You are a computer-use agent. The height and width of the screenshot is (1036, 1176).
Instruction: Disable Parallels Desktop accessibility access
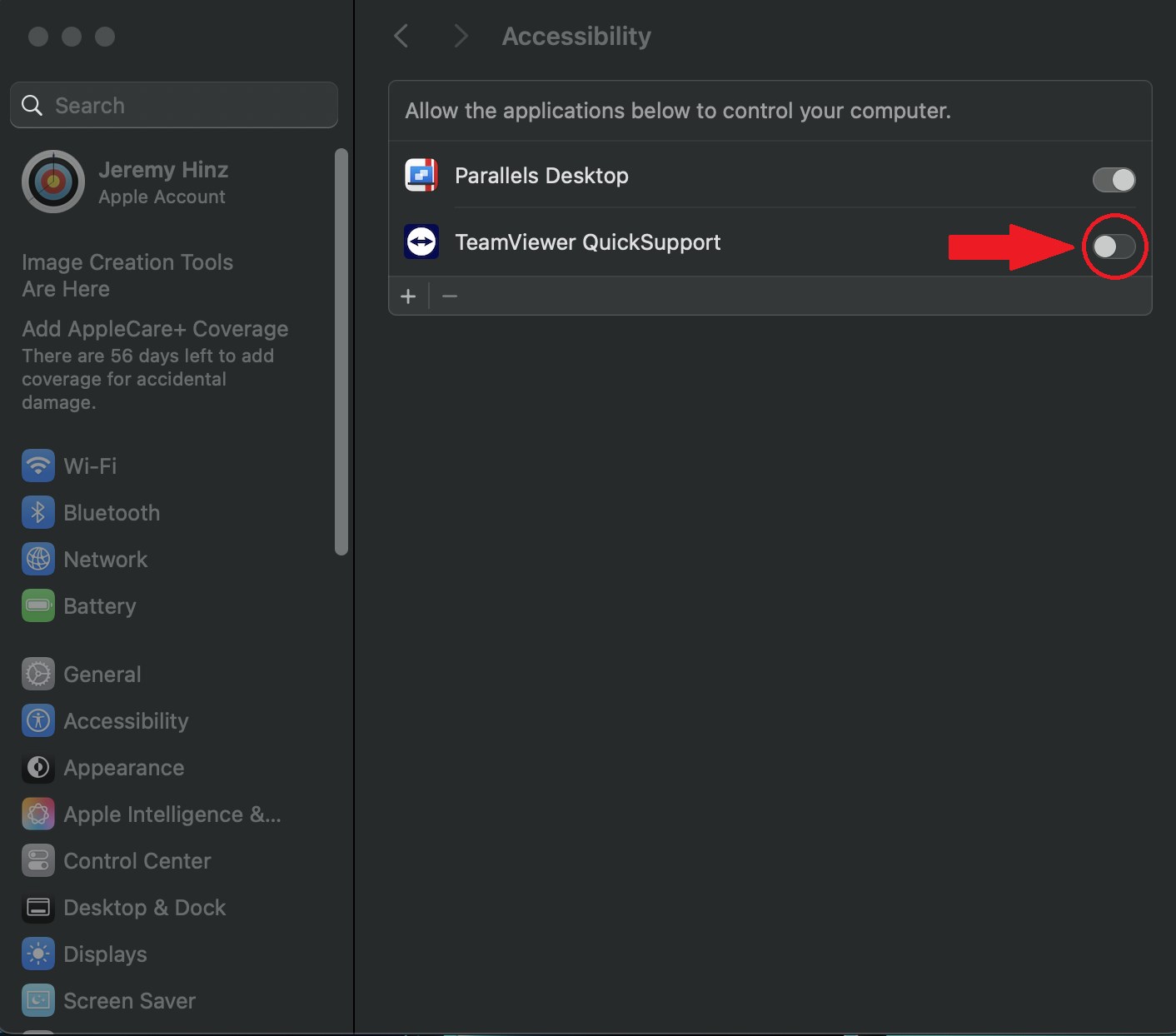coord(1114,179)
